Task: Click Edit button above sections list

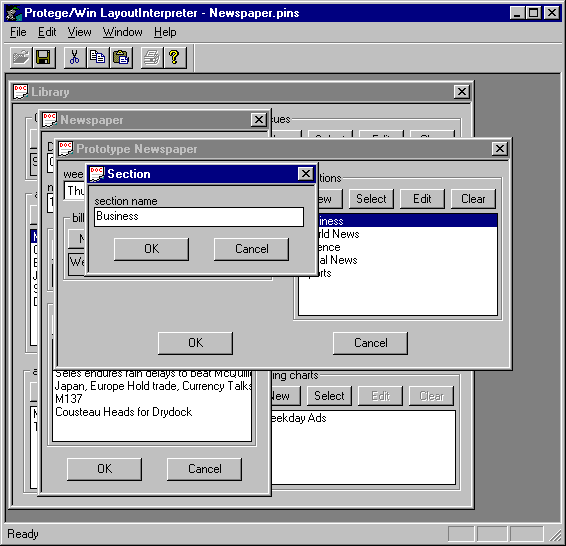Action: point(422,199)
